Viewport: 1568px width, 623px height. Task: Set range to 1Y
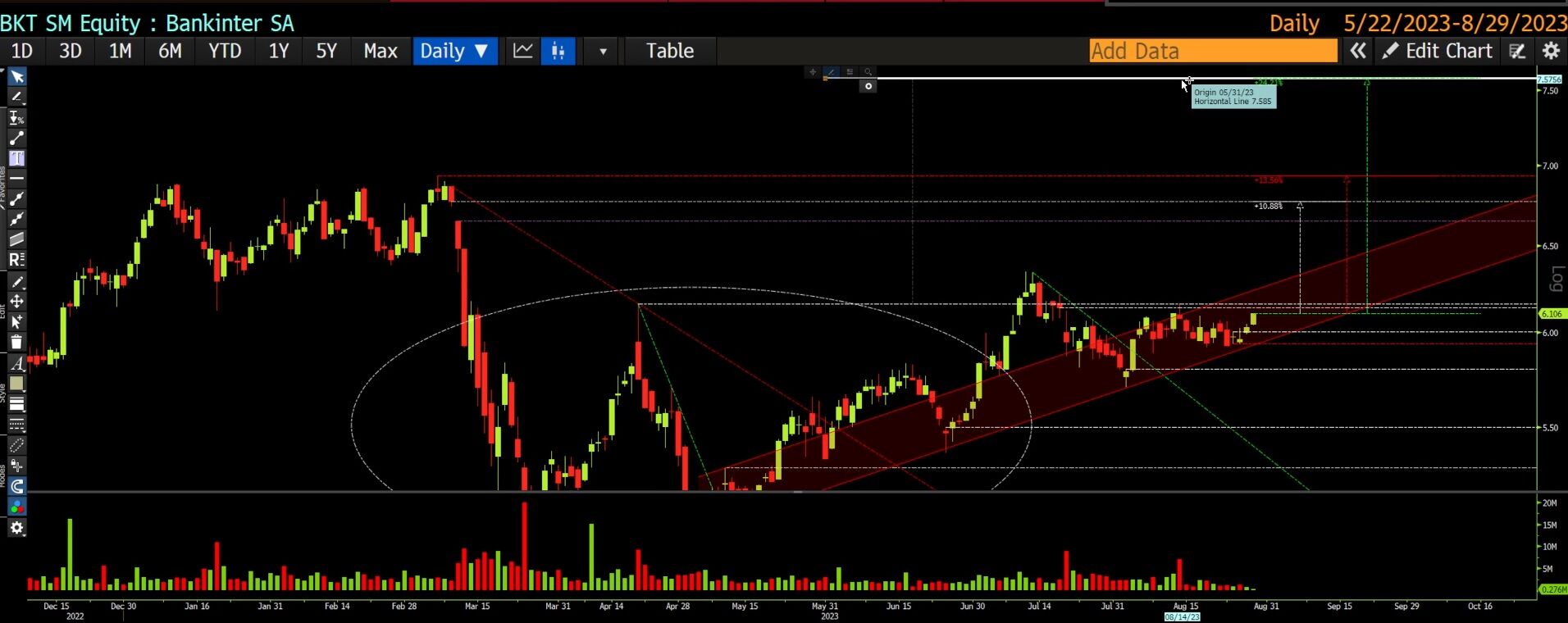[279, 51]
